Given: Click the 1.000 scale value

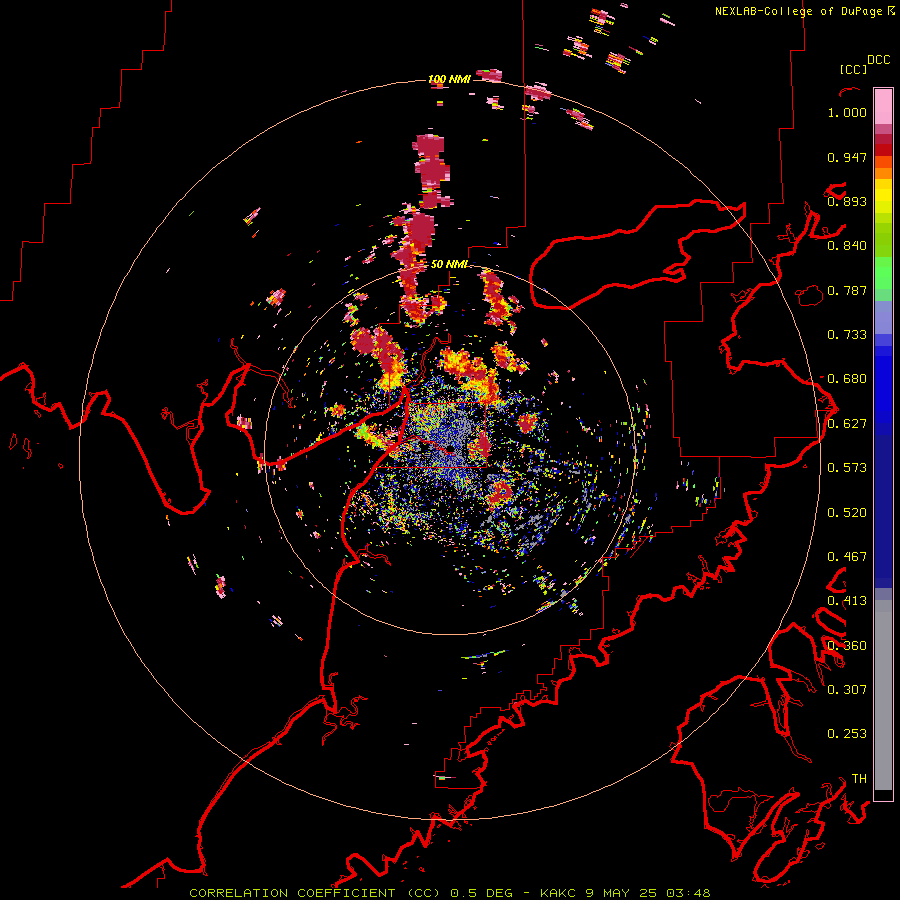Looking at the screenshot, I should point(847,112).
